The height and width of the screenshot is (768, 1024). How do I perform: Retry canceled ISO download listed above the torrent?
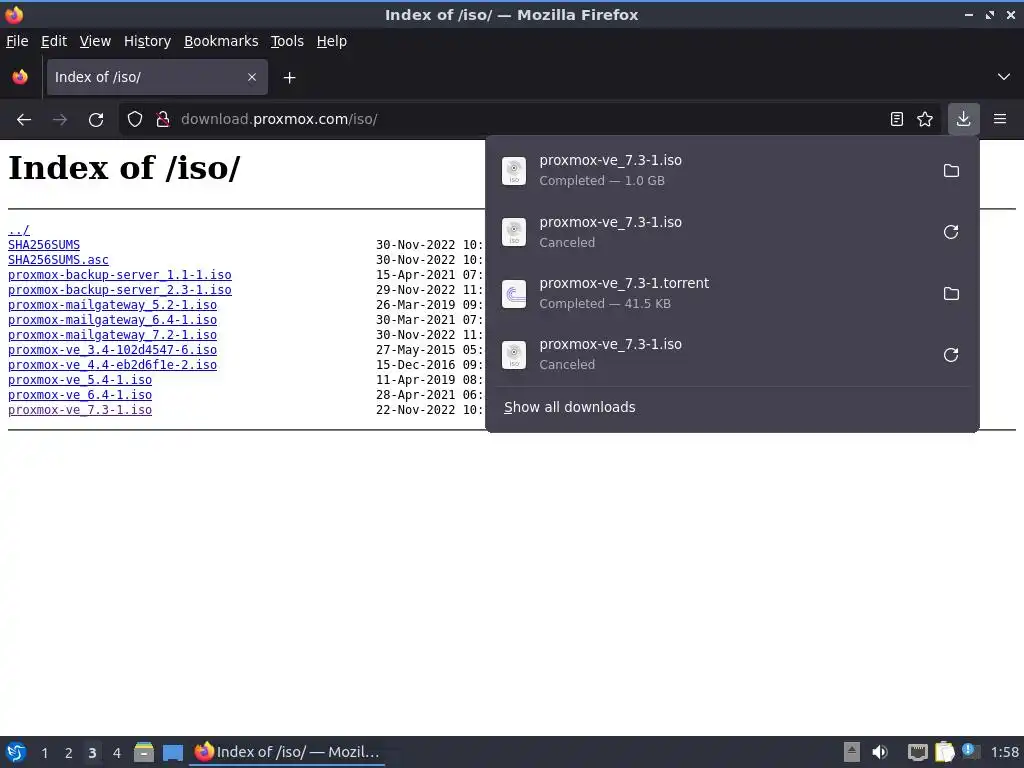pyautogui.click(x=951, y=232)
